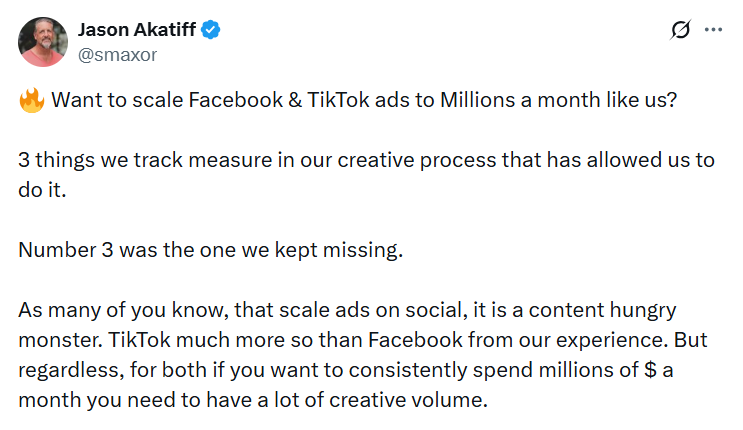
Task: Click the "Number 3 was the one" sentence
Action: coord(210,249)
